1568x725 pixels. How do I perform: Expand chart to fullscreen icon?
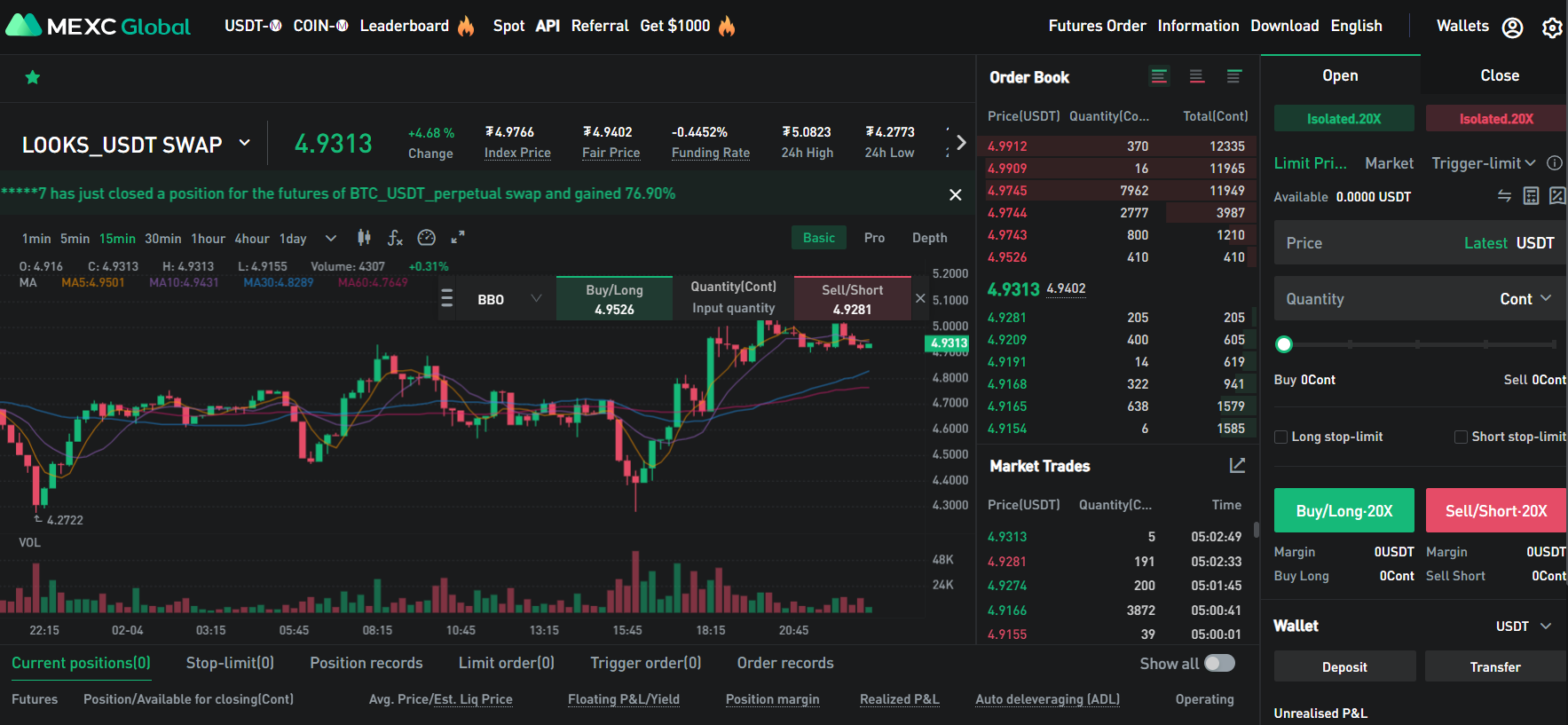(x=458, y=237)
